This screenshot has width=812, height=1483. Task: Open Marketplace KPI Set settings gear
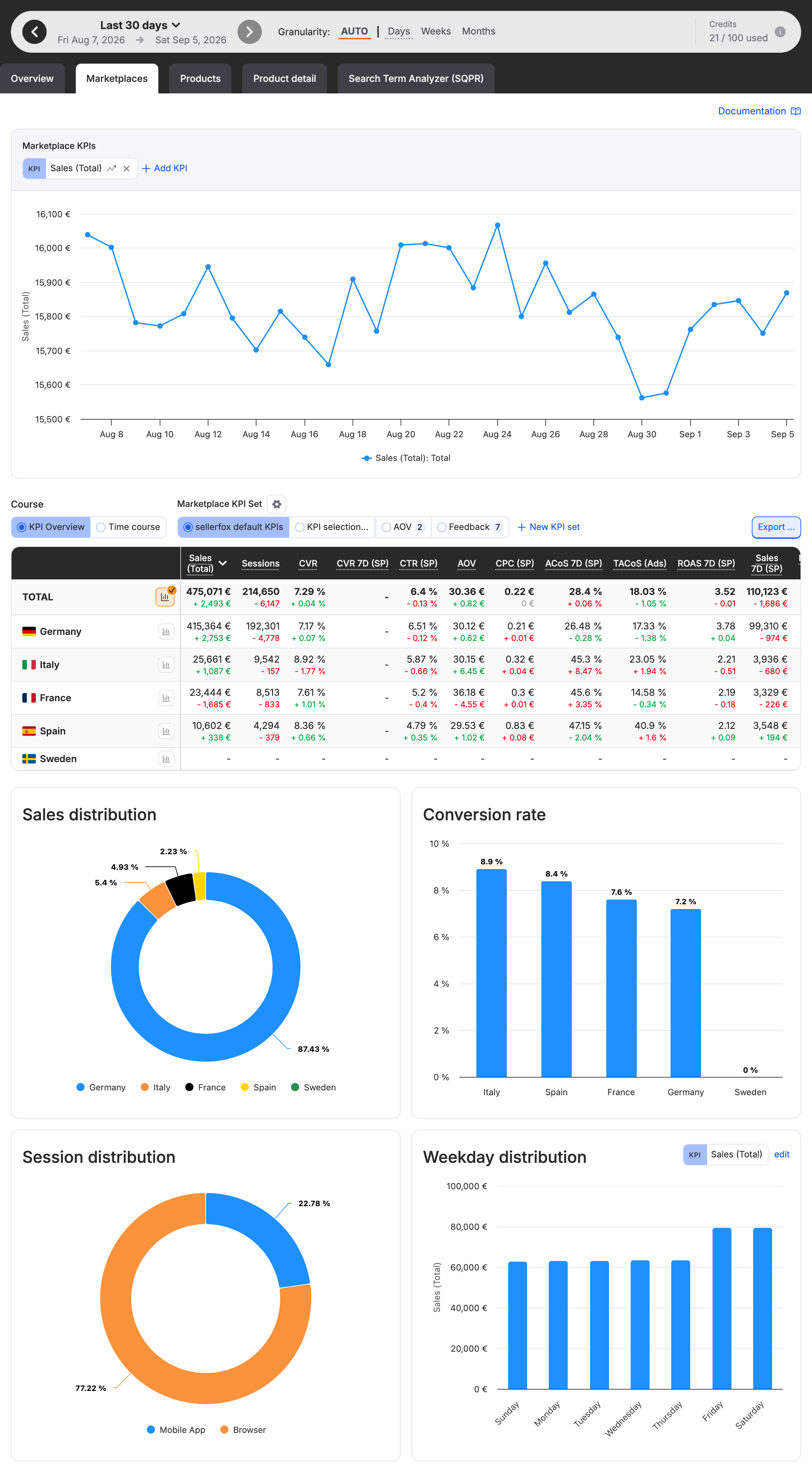277,504
